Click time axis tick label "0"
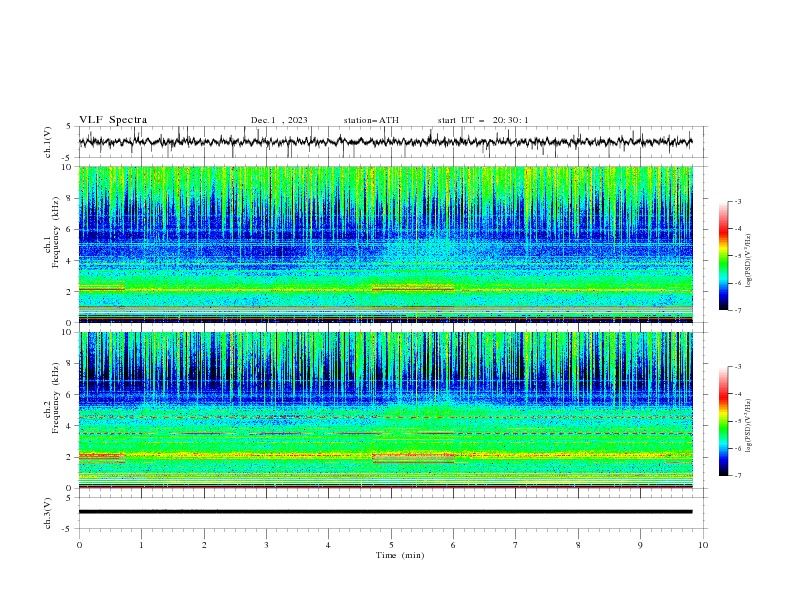 click(x=79, y=545)
